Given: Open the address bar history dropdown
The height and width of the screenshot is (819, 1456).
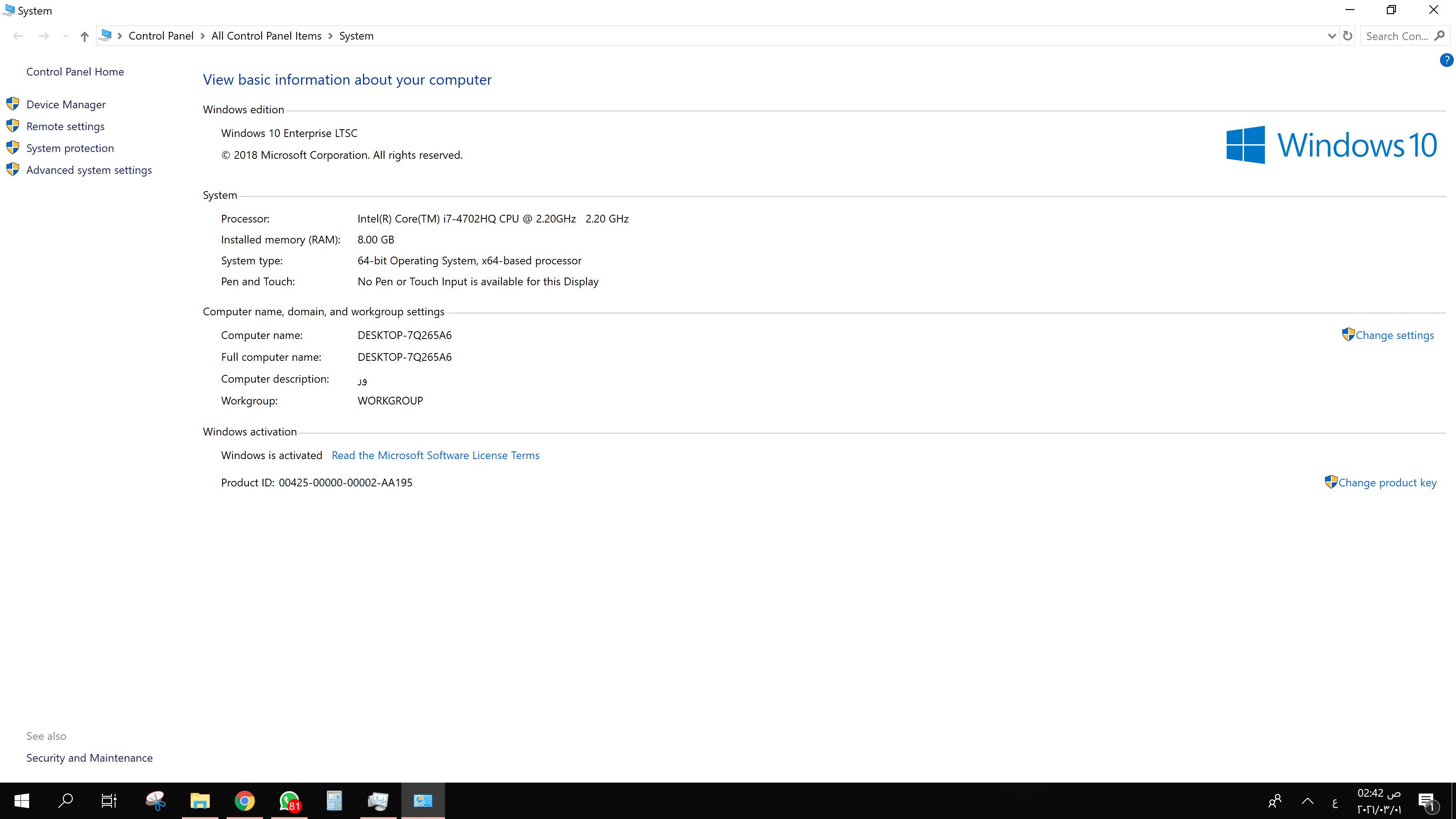Looking at the screenshot, I should [1332, 36].
